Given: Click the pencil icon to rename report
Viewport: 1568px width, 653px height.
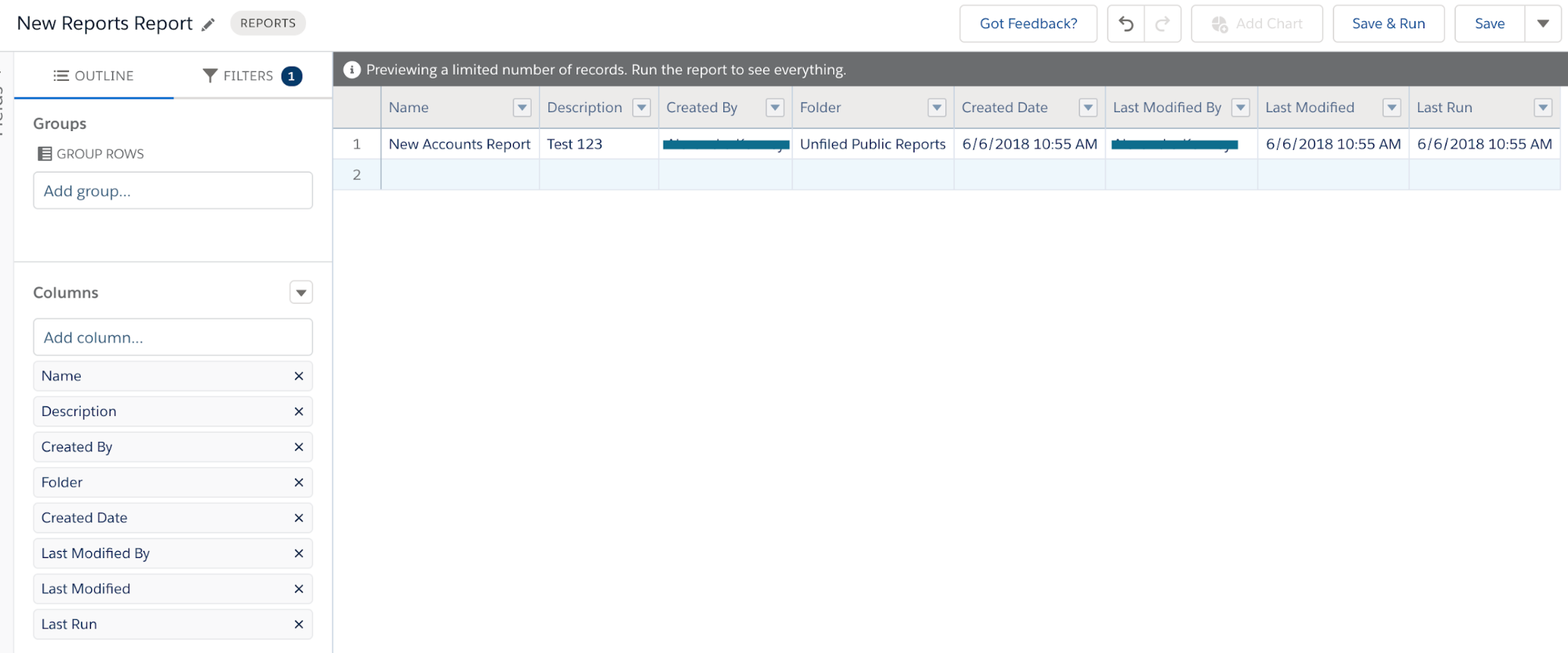Looking at the screenshot, I should [x=208, y=24].
